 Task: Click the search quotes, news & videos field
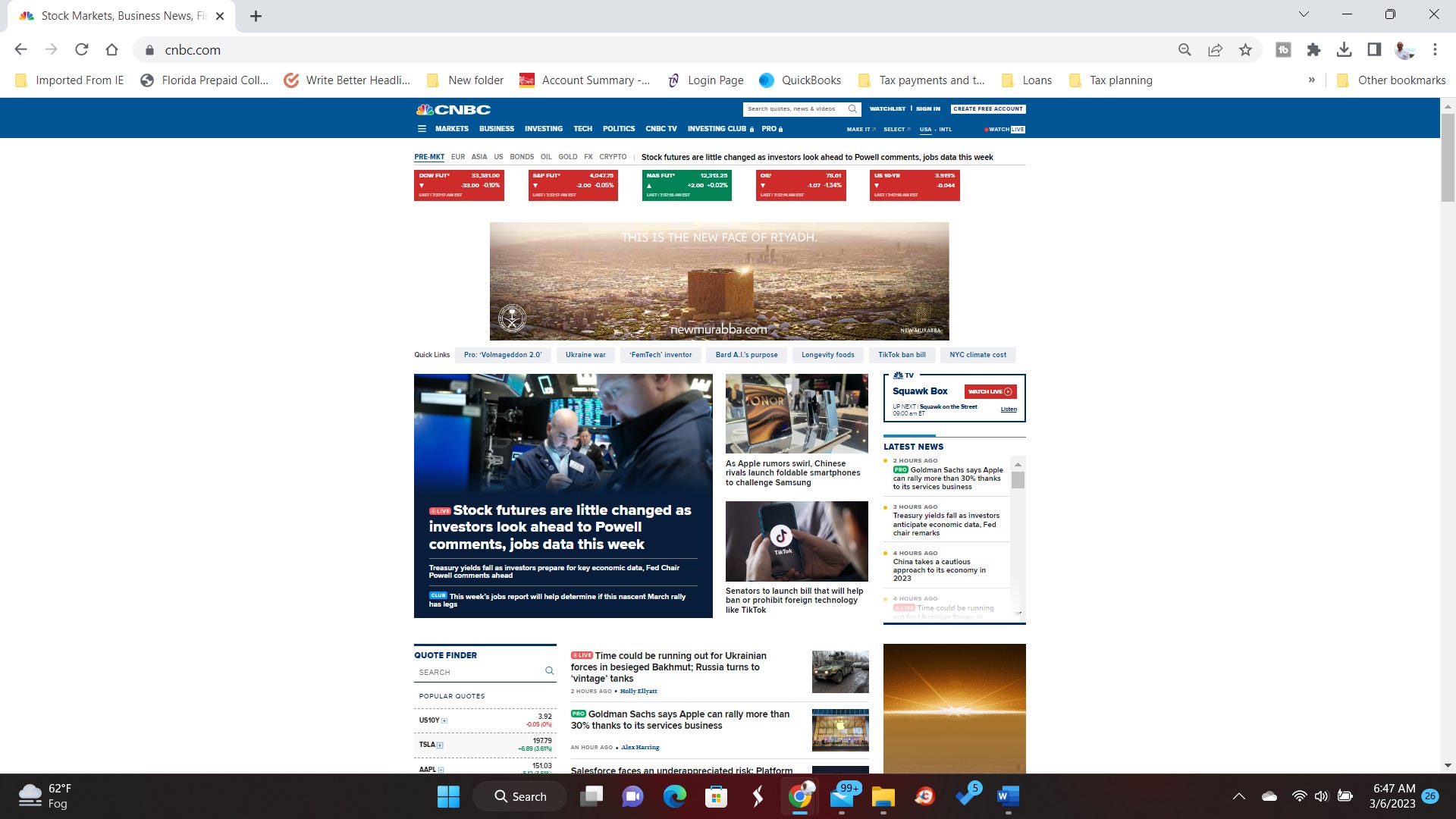click(795, 108)
